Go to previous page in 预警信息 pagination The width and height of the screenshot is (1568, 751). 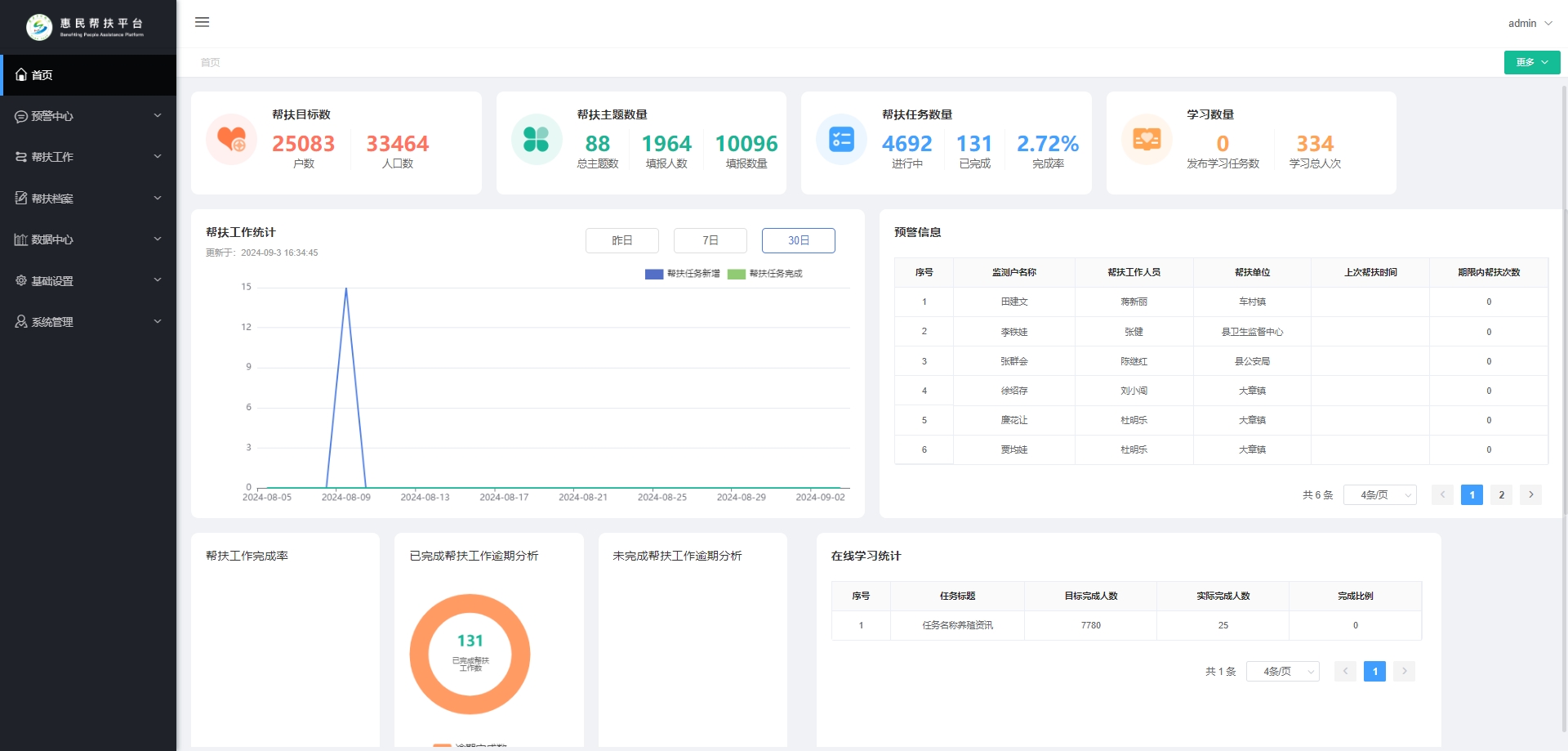[1442, 494]
